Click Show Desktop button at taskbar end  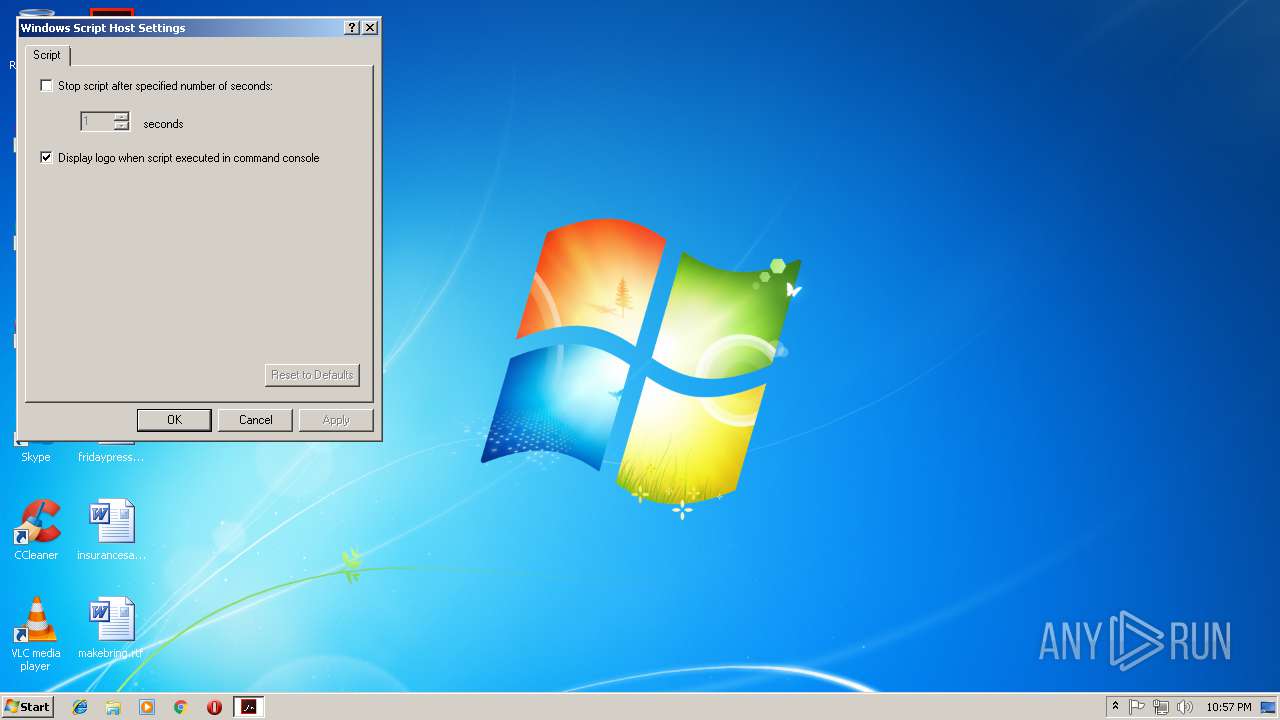pos(1270,707)
